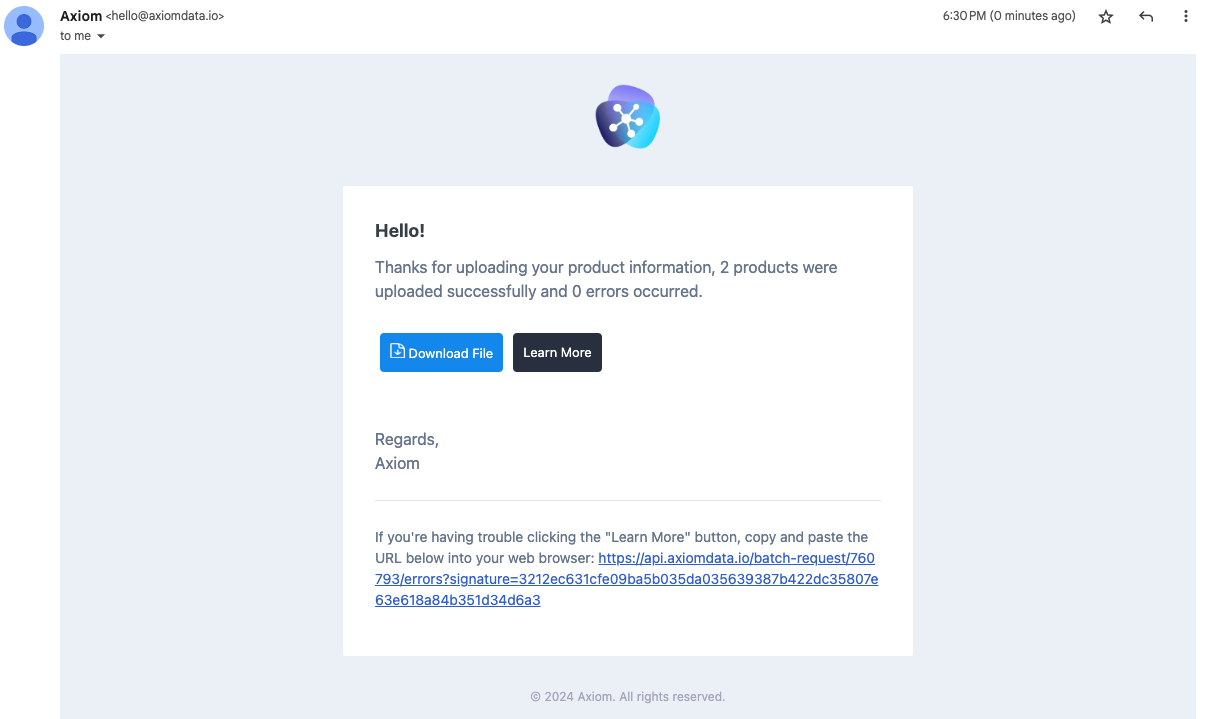Click the reply arrow icon
The height and width of the screenshot is (719, 1208).
point(1146,17)
